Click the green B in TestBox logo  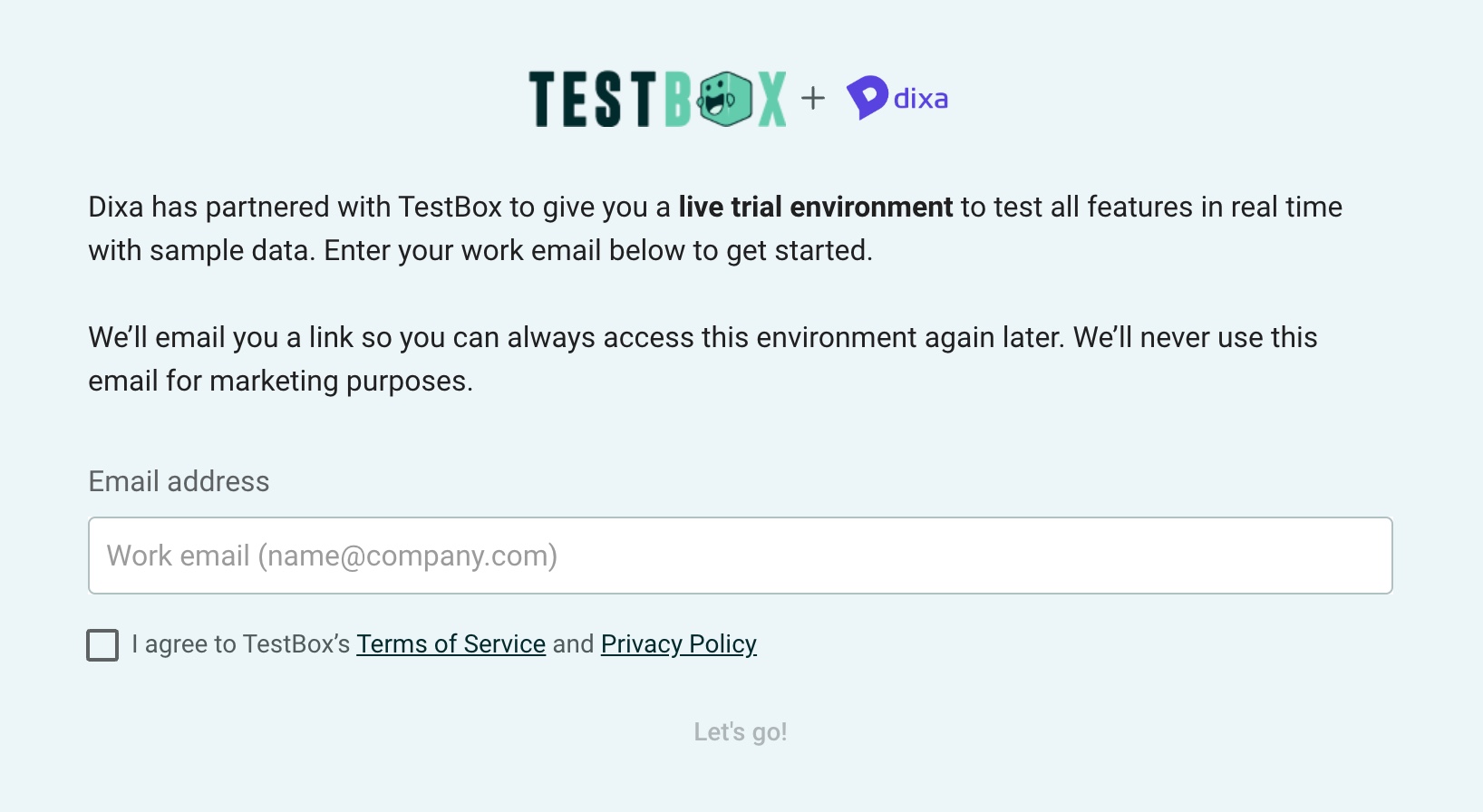(679, 99)
